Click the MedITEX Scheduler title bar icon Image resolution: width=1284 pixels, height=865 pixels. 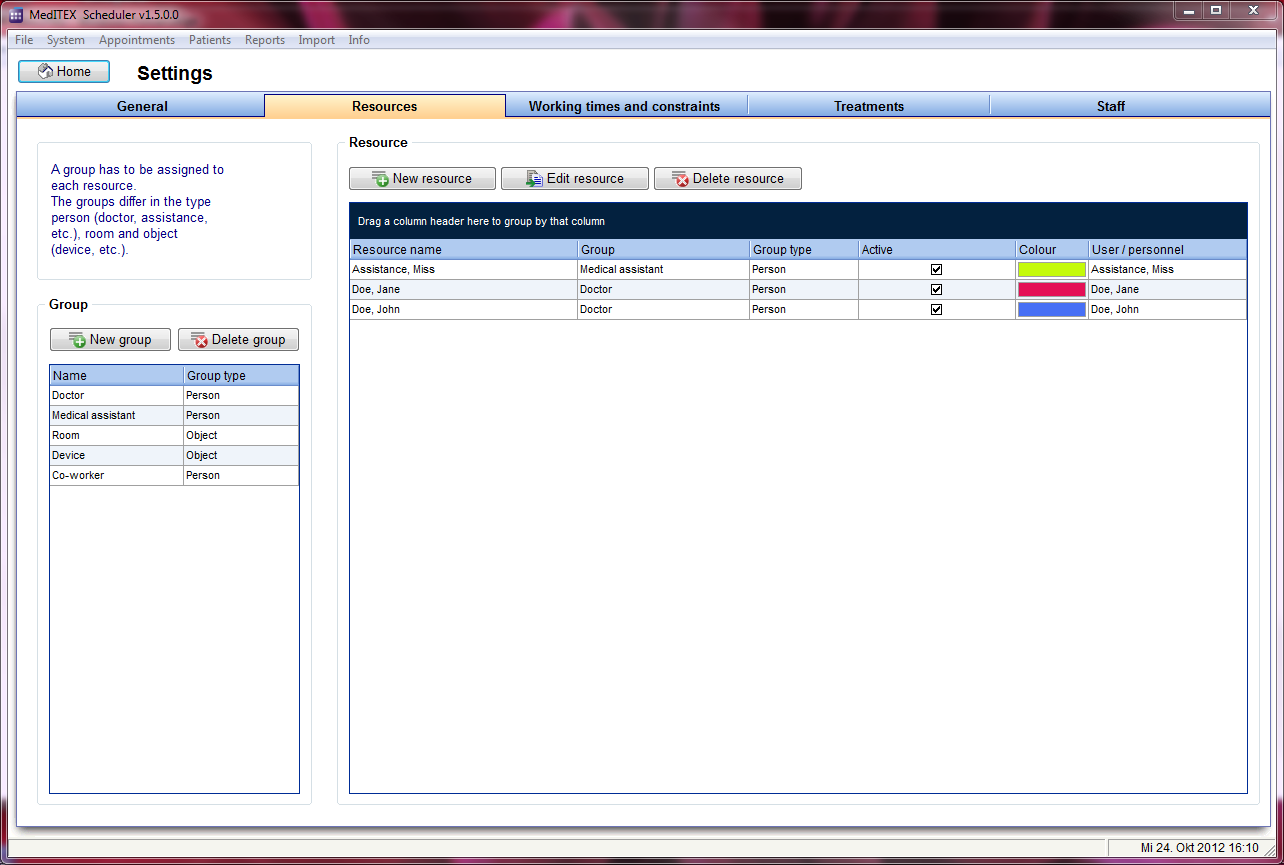click(x=16, y=14)
